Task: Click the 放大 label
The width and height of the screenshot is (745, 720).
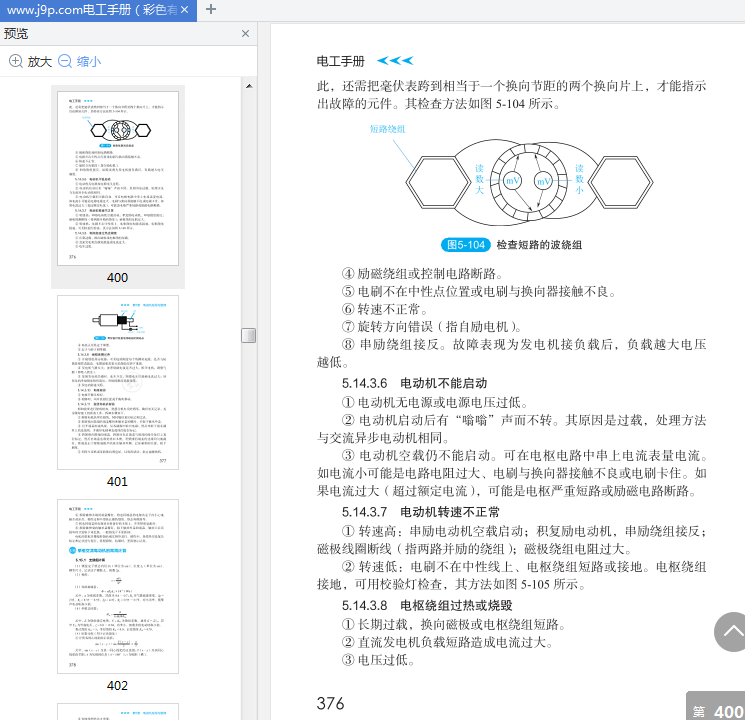Action: coord(39,62)
